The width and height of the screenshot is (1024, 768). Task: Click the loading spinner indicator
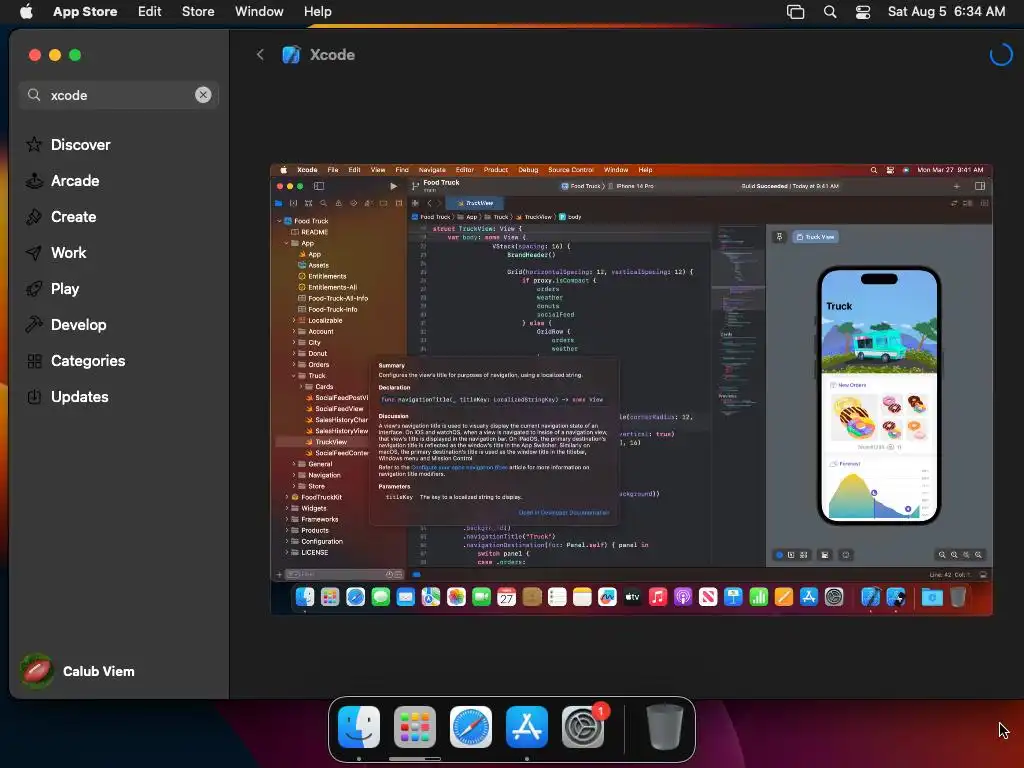point(1000,55)
